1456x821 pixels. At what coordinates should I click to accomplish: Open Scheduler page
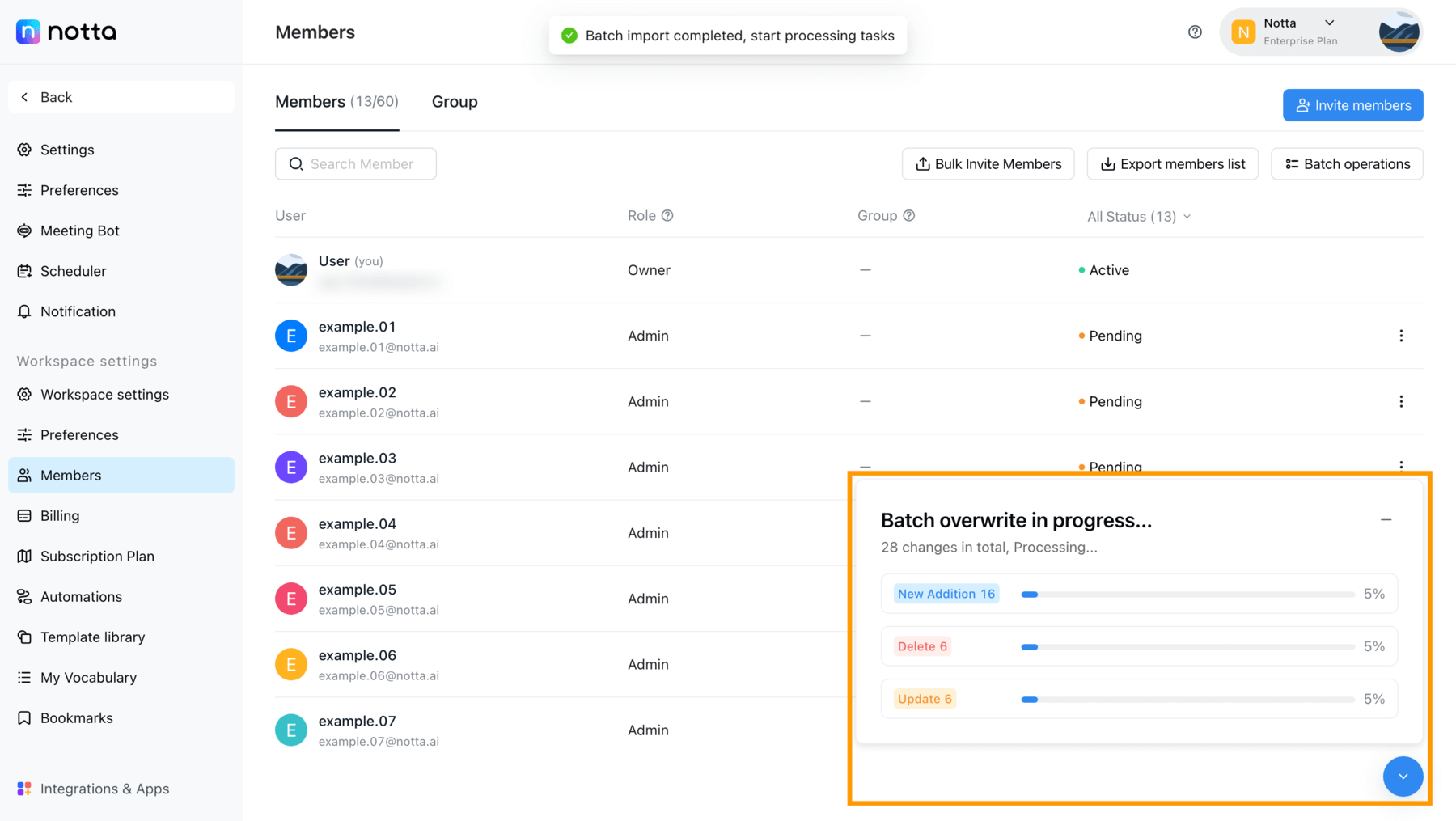click(121, 271)
